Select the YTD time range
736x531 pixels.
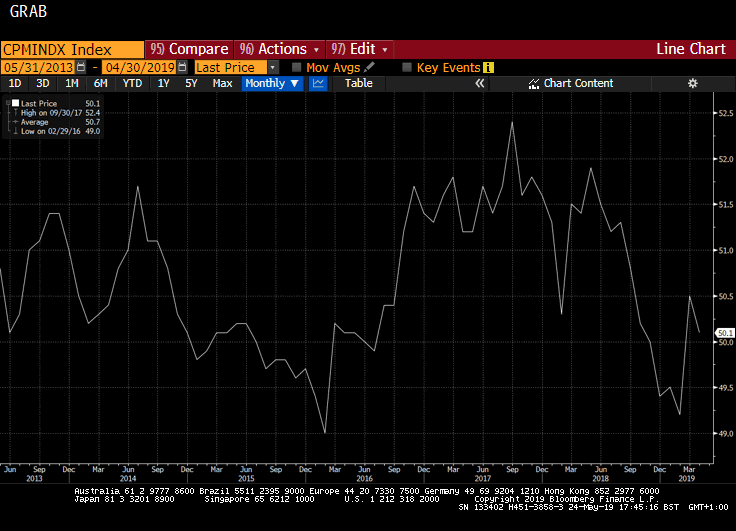132,84
